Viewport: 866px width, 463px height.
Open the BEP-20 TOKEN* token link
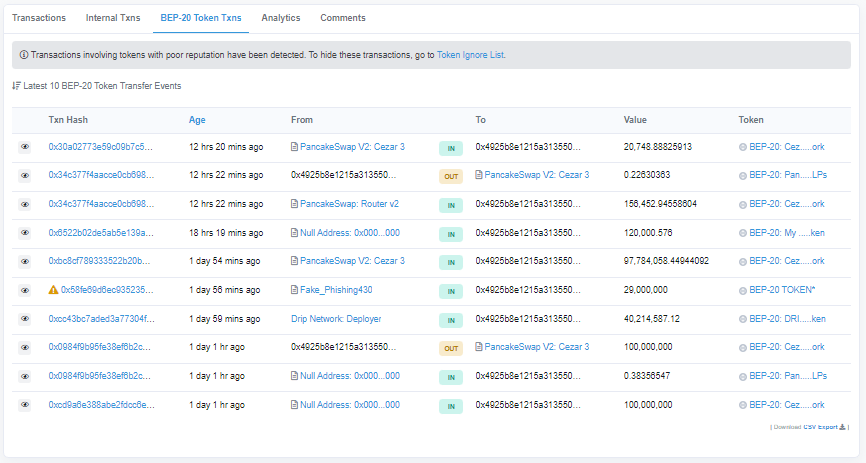pos(782,290)
